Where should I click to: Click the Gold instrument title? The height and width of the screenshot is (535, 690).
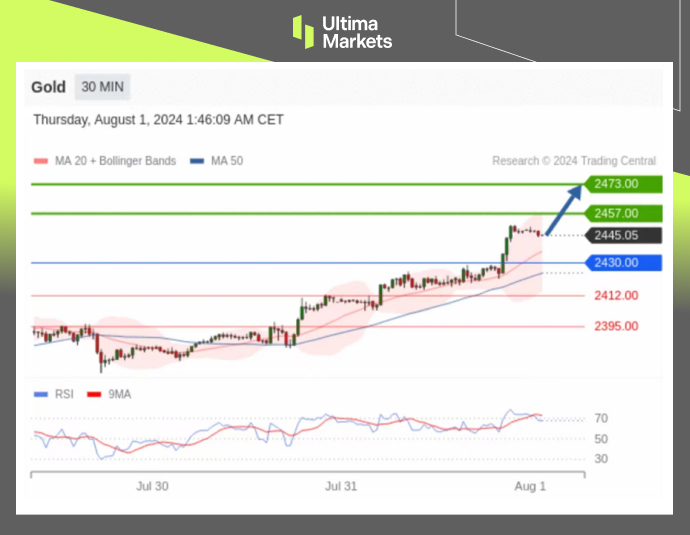48,87
